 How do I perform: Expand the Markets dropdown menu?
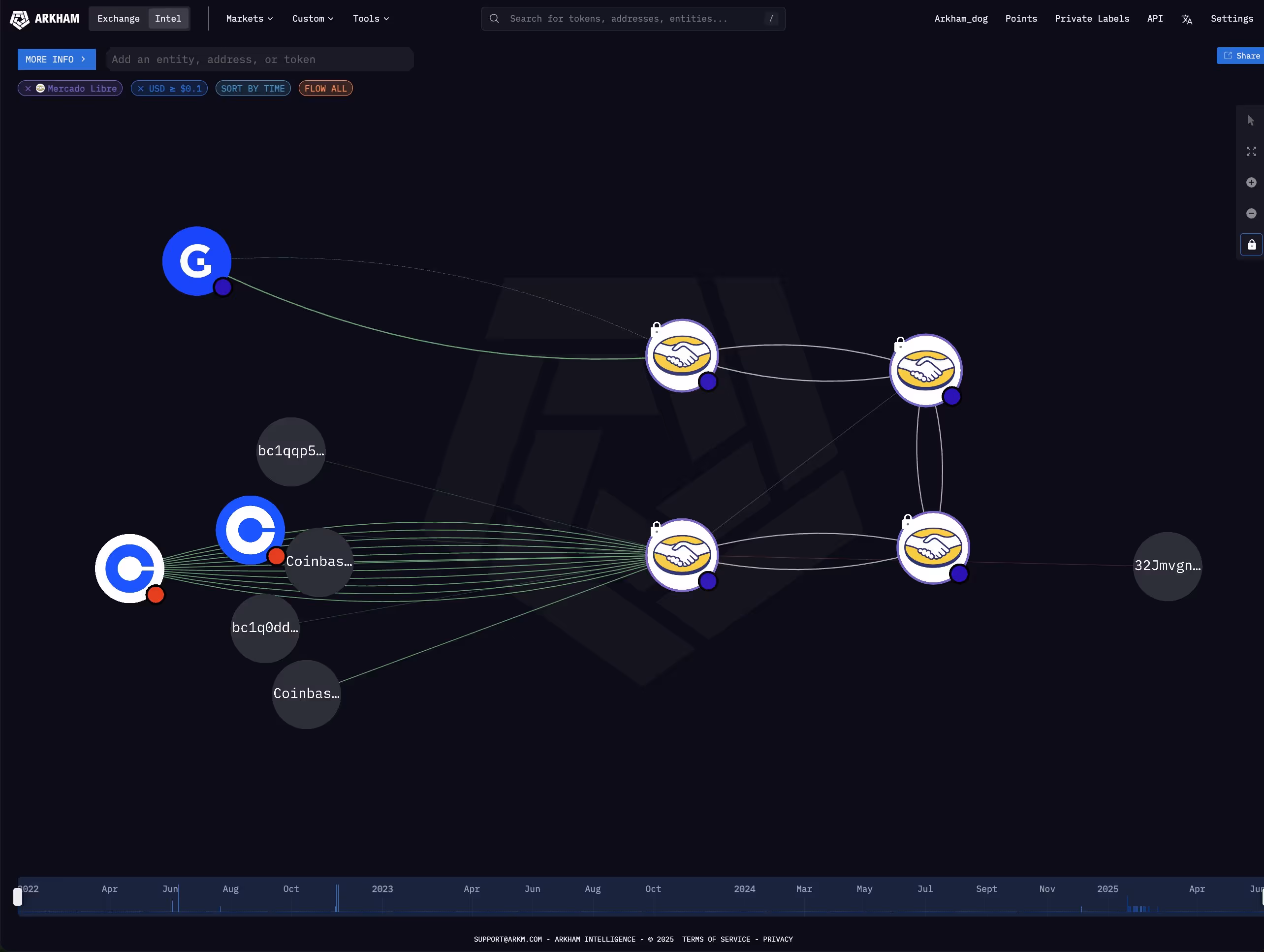coord(249,19)
